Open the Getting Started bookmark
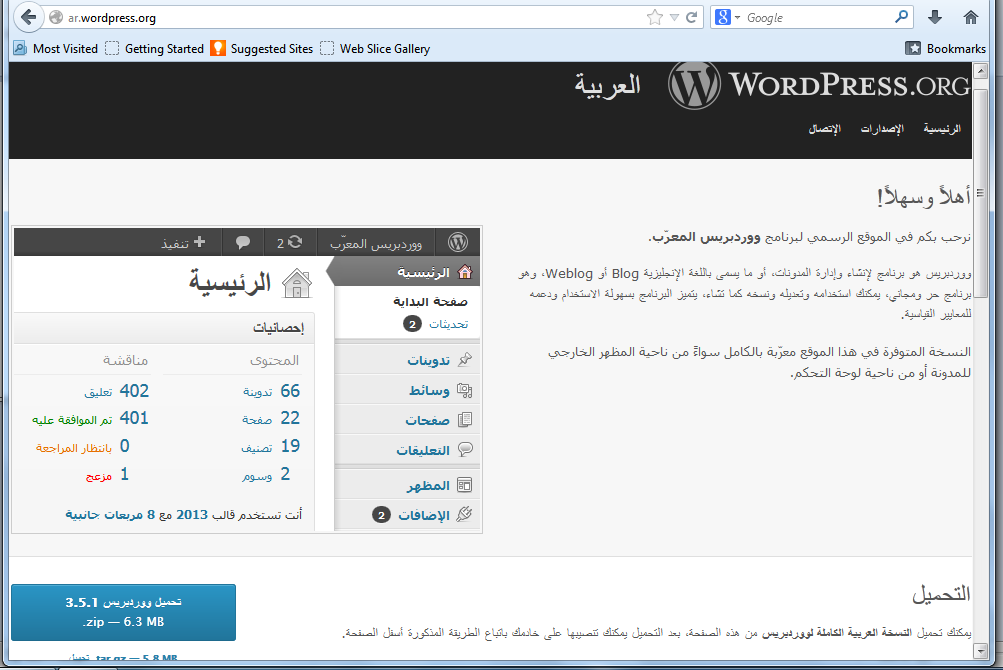This screenshot has width=1003, height=670. pyautogui.click(x=154, y=49)
